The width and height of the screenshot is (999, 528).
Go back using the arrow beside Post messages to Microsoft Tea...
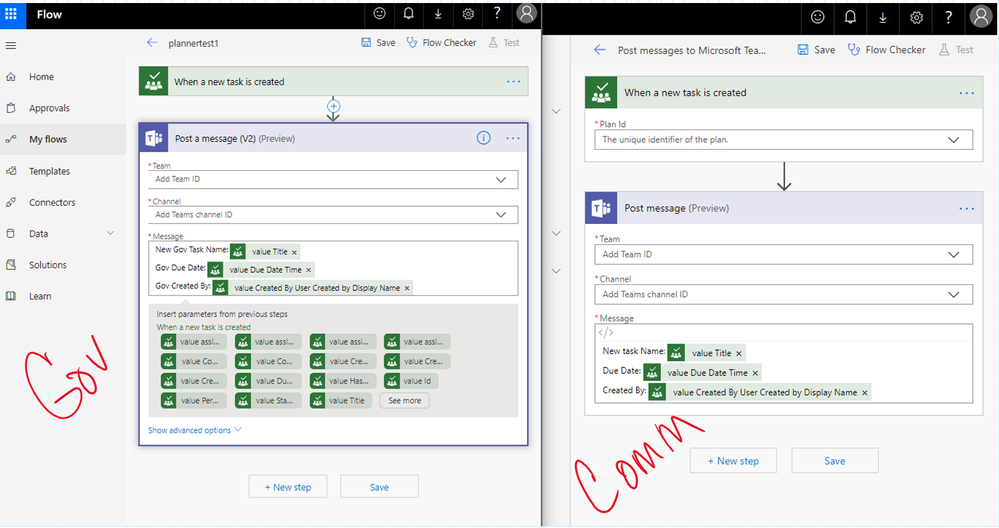(x=600, y=50)
